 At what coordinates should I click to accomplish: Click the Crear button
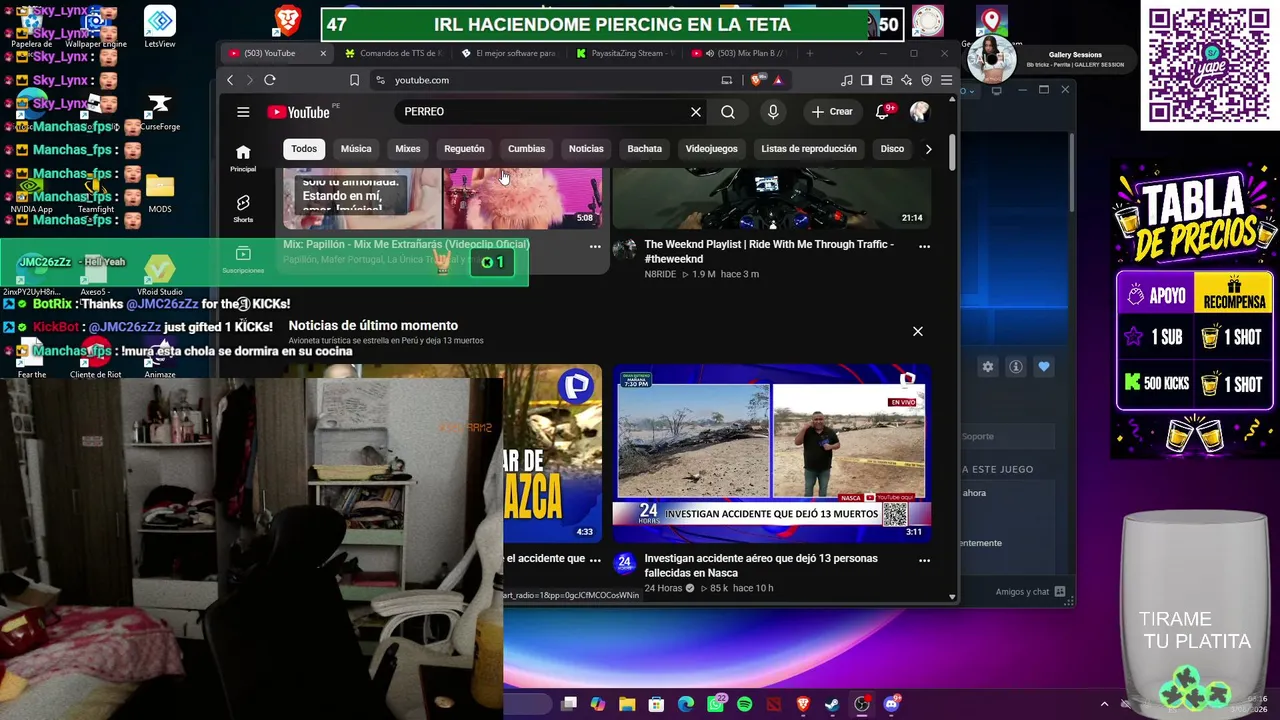coord(833,112)
